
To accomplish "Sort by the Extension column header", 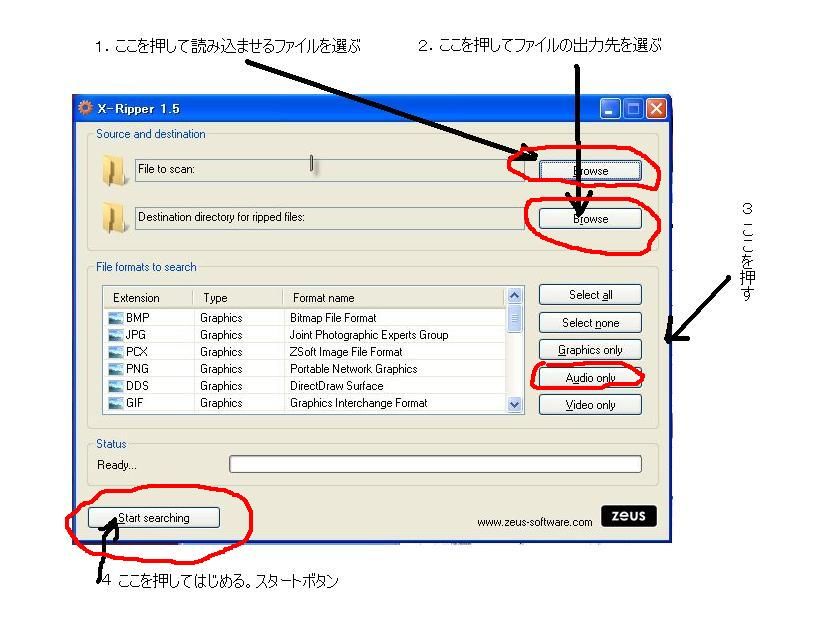I will coord(148,298).
